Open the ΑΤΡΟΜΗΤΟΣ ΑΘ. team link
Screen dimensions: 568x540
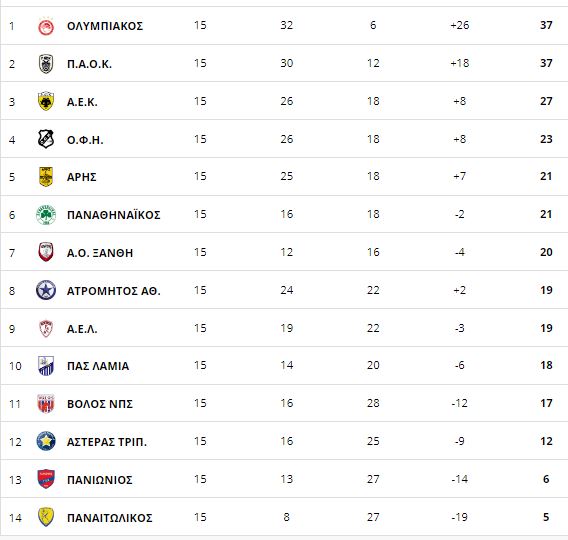pyautogui.click(x=114, y=291)
